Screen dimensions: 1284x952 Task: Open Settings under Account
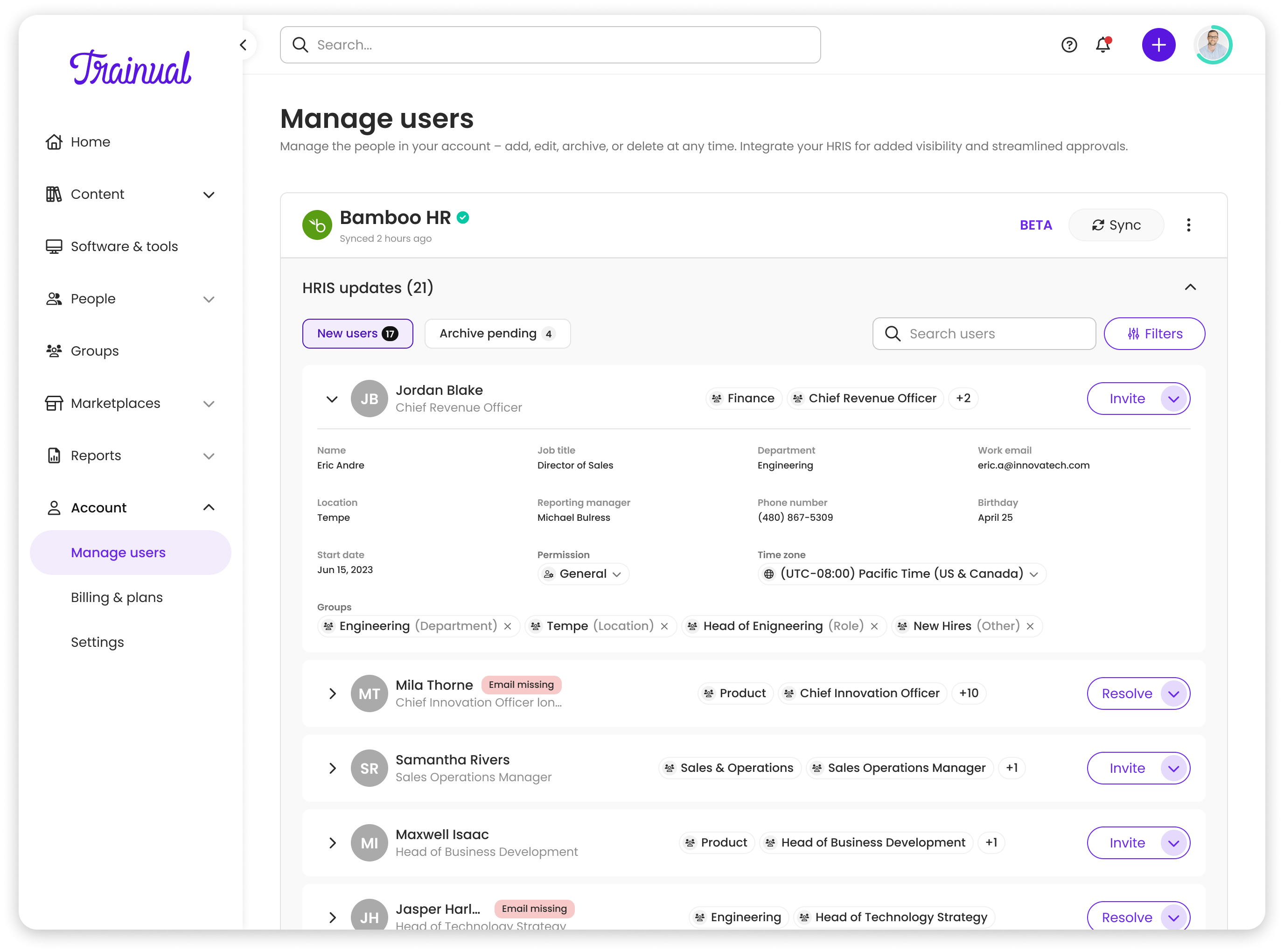98,643
